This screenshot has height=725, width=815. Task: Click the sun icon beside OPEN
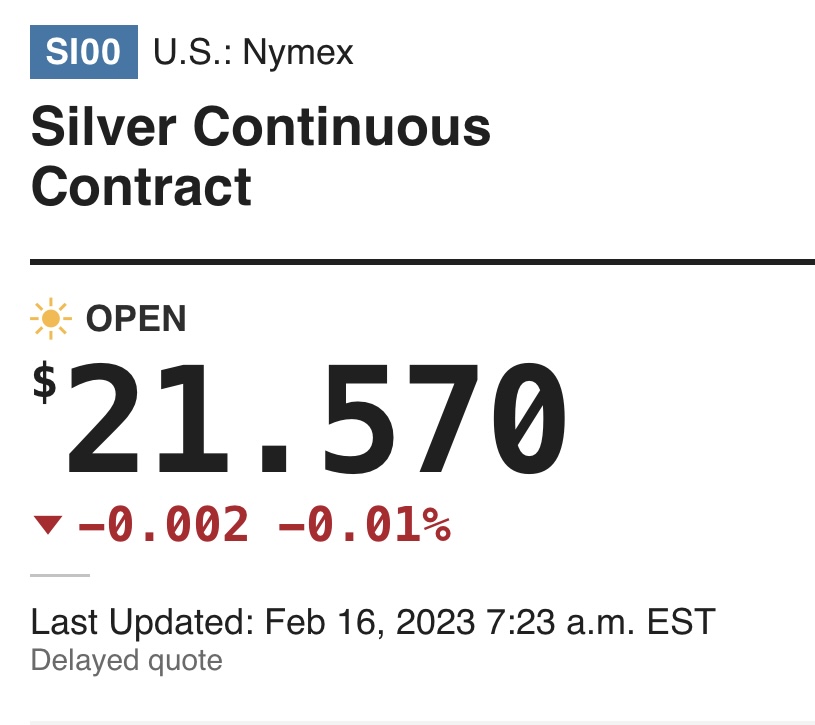(x=50, y=319)
